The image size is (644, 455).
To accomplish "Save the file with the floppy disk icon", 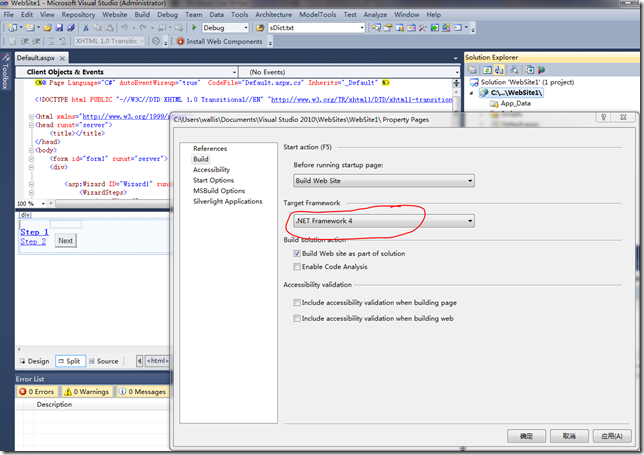I will point(59,28).
